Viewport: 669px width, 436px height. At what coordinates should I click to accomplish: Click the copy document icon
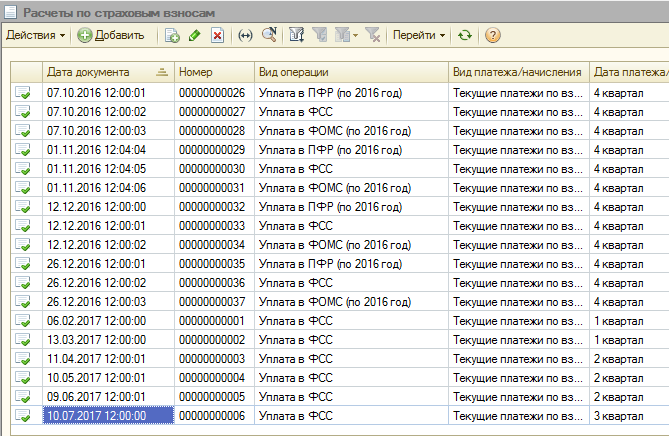pyautogui.click(x=172, y=35)
